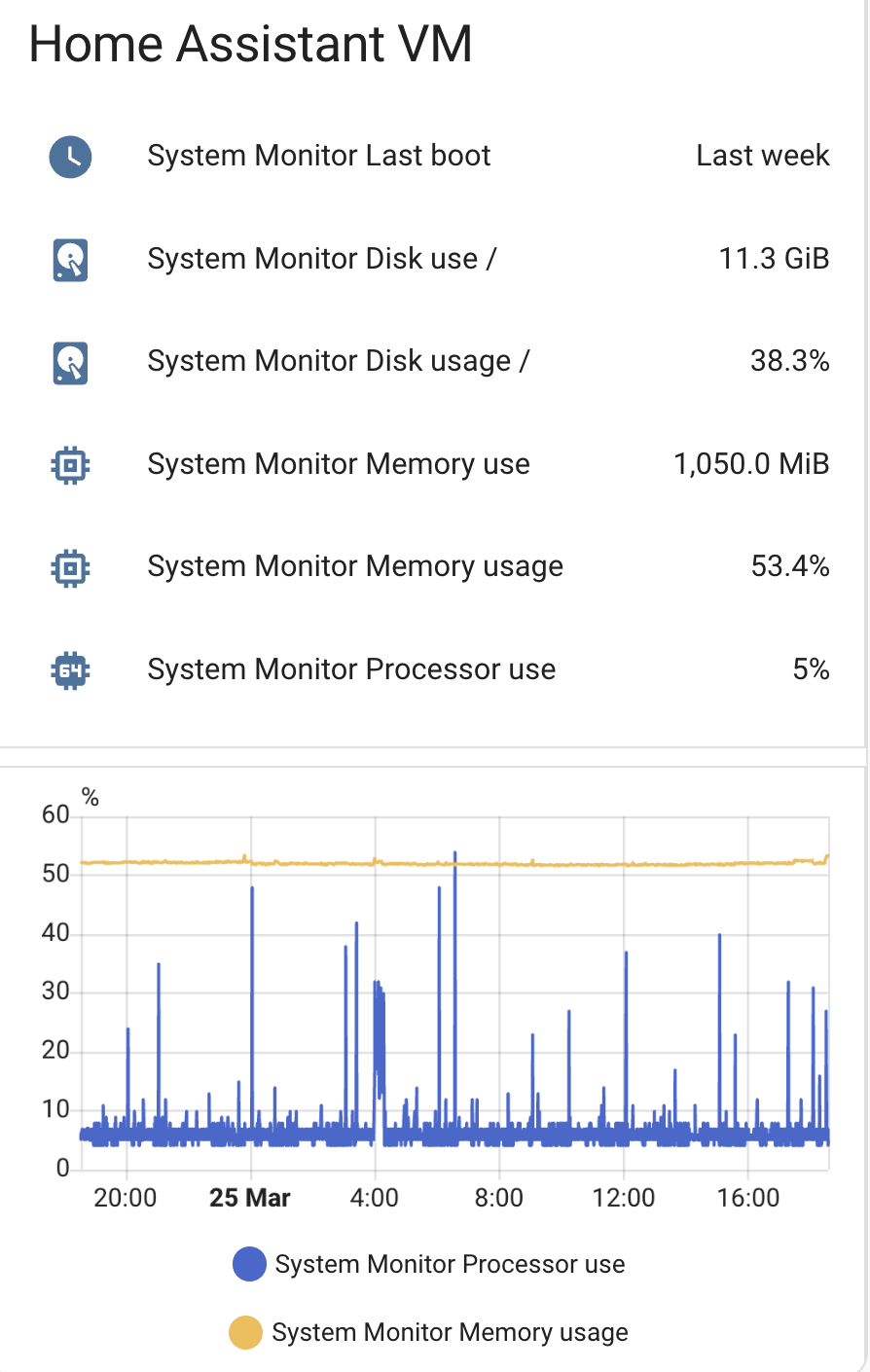
Task: Click the Disk usage hard drive icon
Action: [70, 362]
